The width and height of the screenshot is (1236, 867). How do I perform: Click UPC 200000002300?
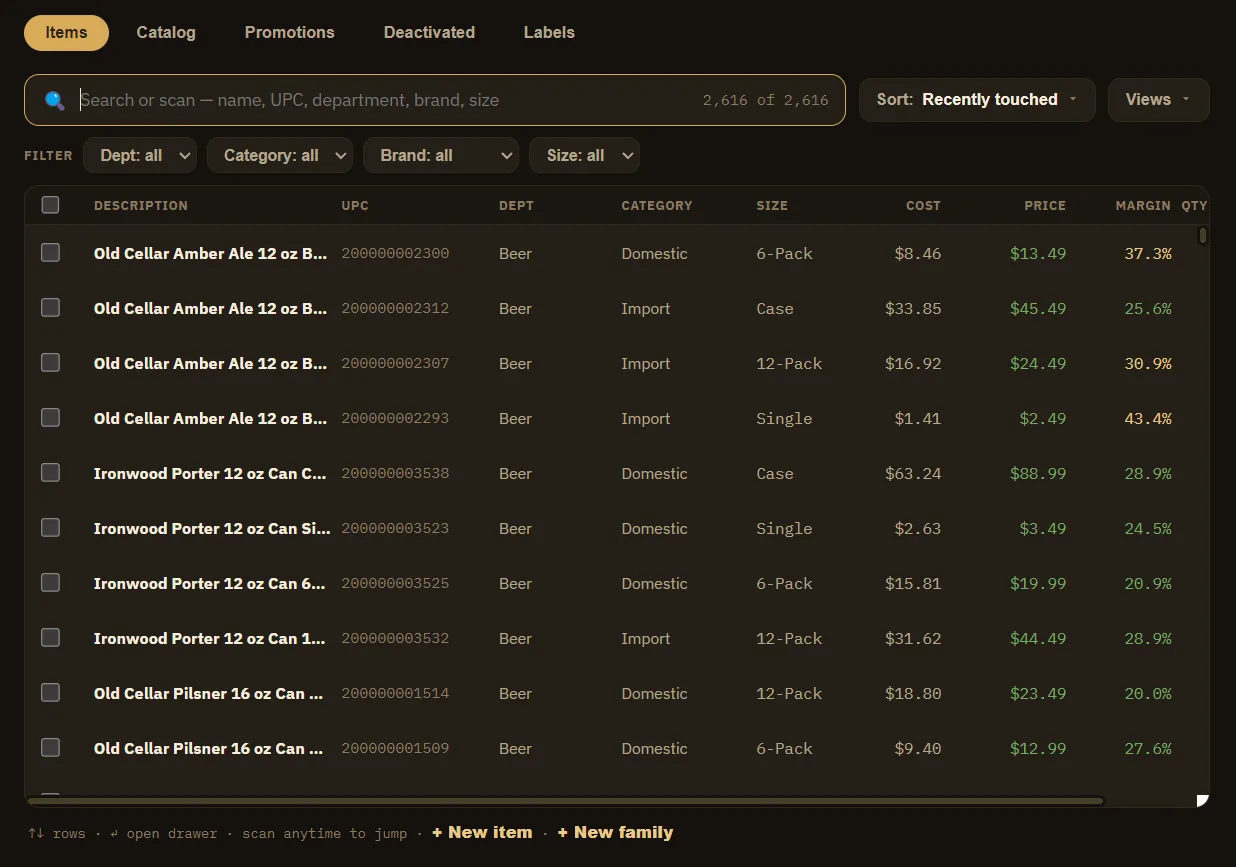(395, 253)
